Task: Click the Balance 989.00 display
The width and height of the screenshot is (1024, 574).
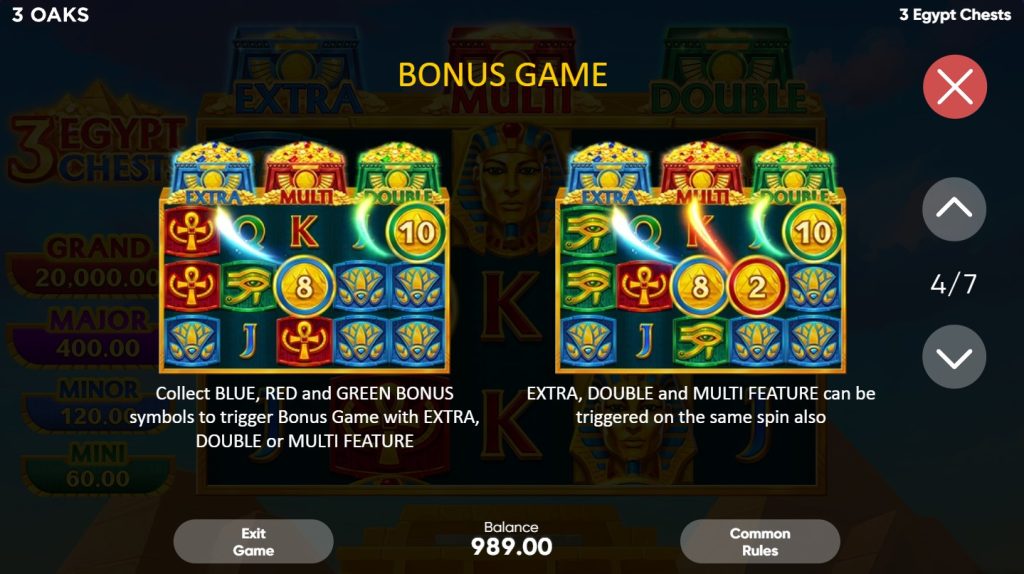Action: (x=511, y=539)
